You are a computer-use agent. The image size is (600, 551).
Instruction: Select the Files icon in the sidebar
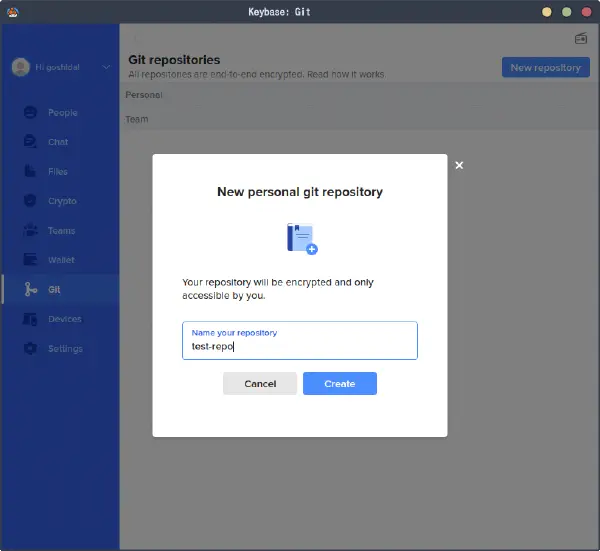tap(30, 171)
